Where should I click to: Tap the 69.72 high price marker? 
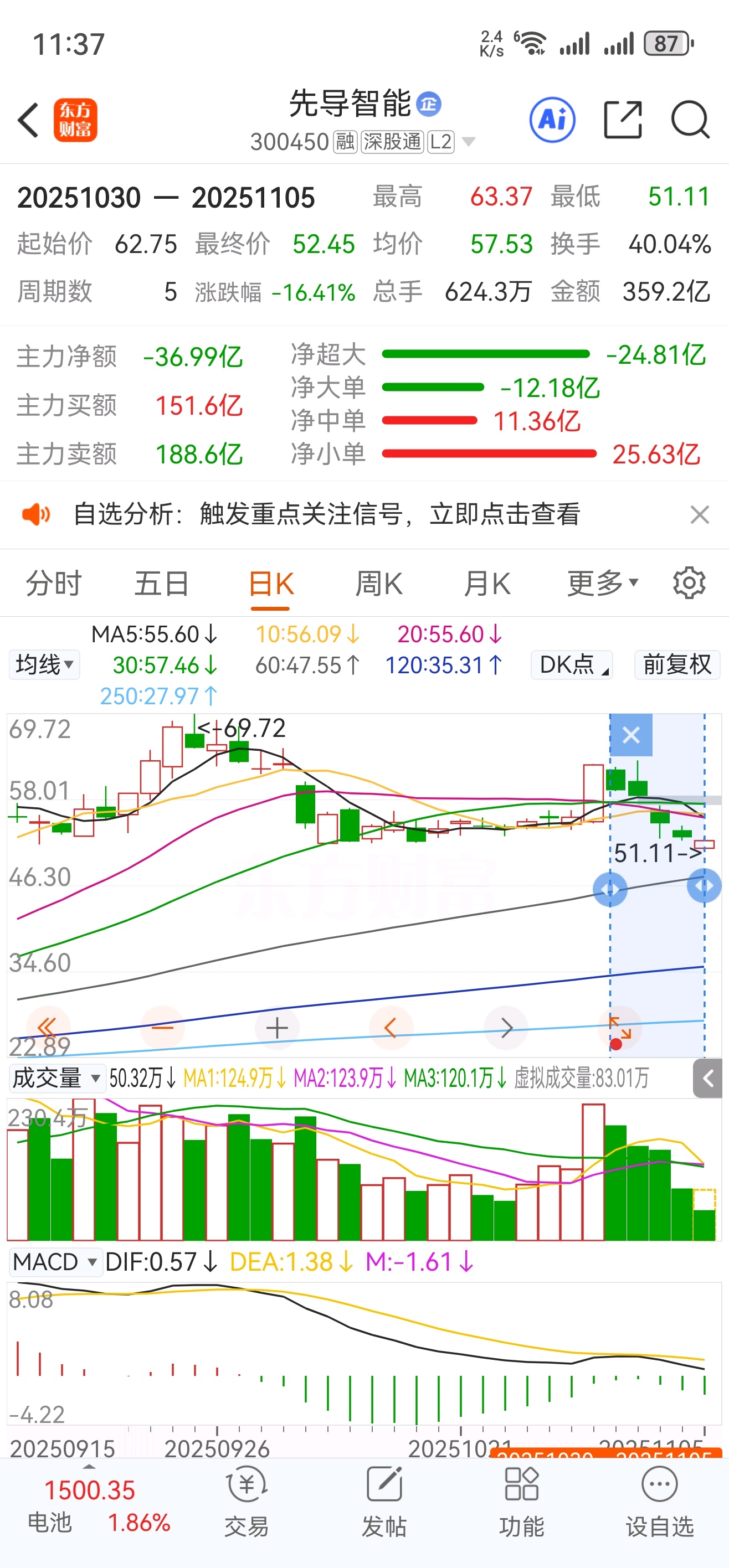[x=242, y=728]
